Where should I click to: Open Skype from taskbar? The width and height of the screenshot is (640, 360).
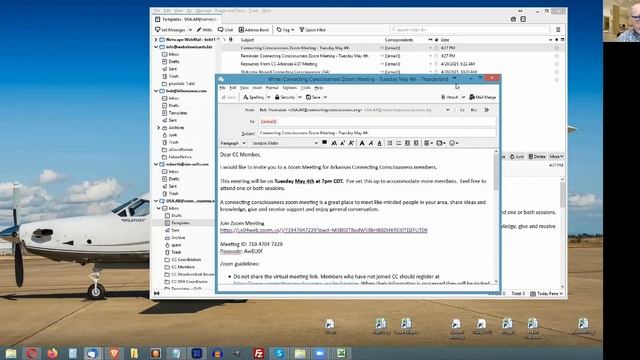pyautogui.click(x=279, y=353)
